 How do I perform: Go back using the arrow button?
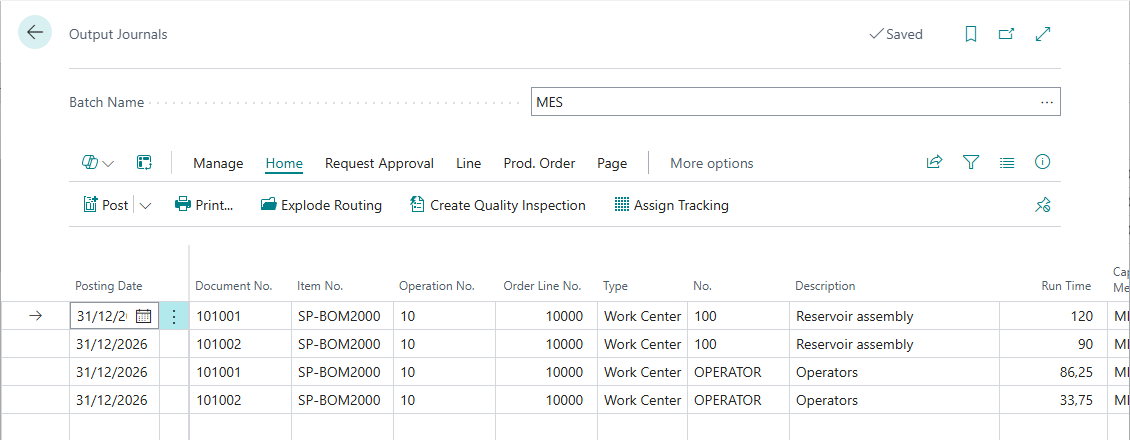(35, 33)
